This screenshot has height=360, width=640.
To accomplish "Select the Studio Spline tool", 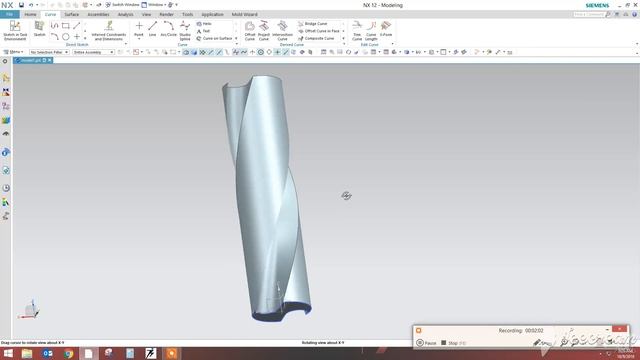I will pyautogui.click(x=185, y=31).
